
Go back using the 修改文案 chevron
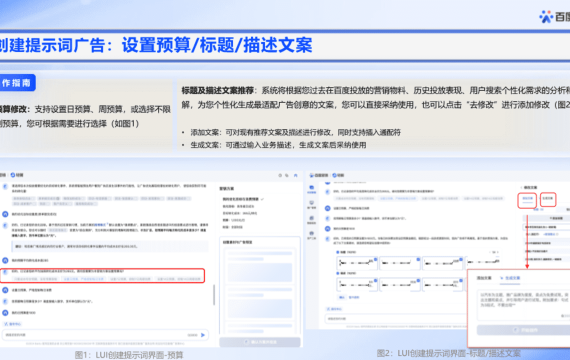521,188
